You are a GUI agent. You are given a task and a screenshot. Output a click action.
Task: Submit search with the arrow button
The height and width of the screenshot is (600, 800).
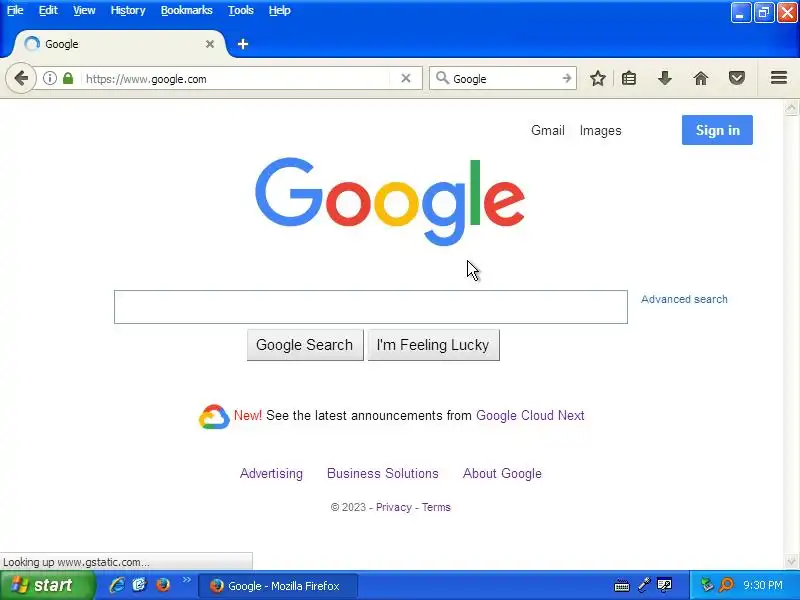pyautogui.click(x=566, y=78)
